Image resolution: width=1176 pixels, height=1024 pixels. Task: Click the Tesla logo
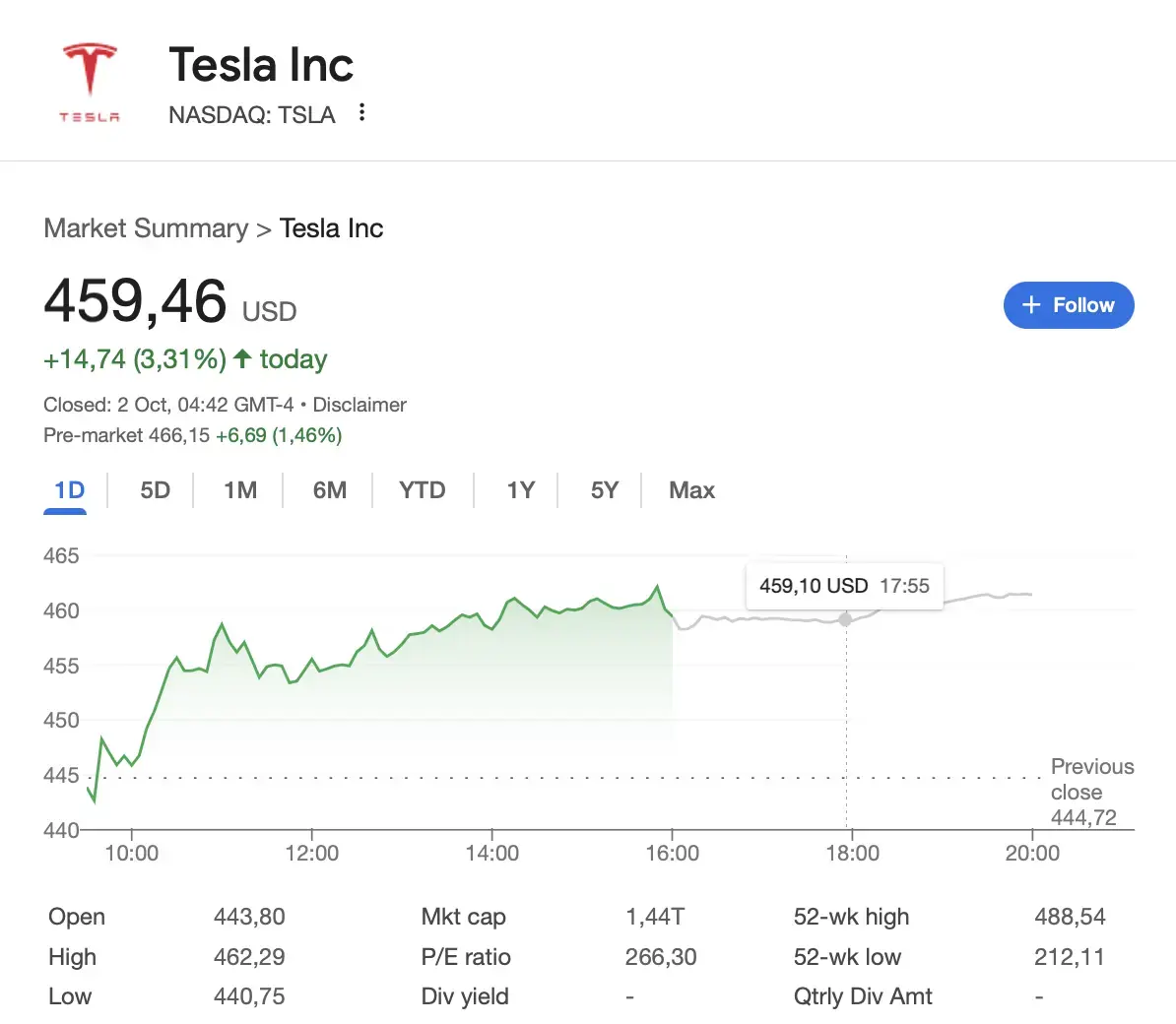90,79
